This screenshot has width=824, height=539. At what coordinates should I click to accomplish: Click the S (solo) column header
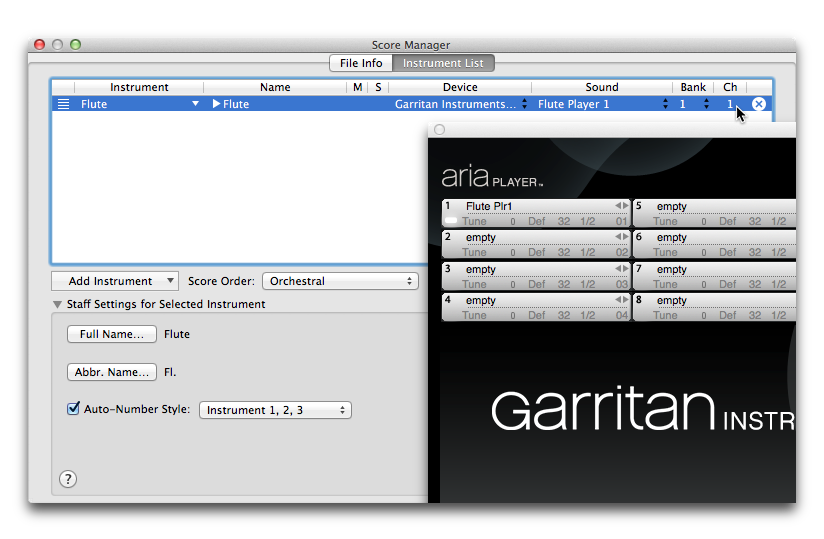pos(378,87)
